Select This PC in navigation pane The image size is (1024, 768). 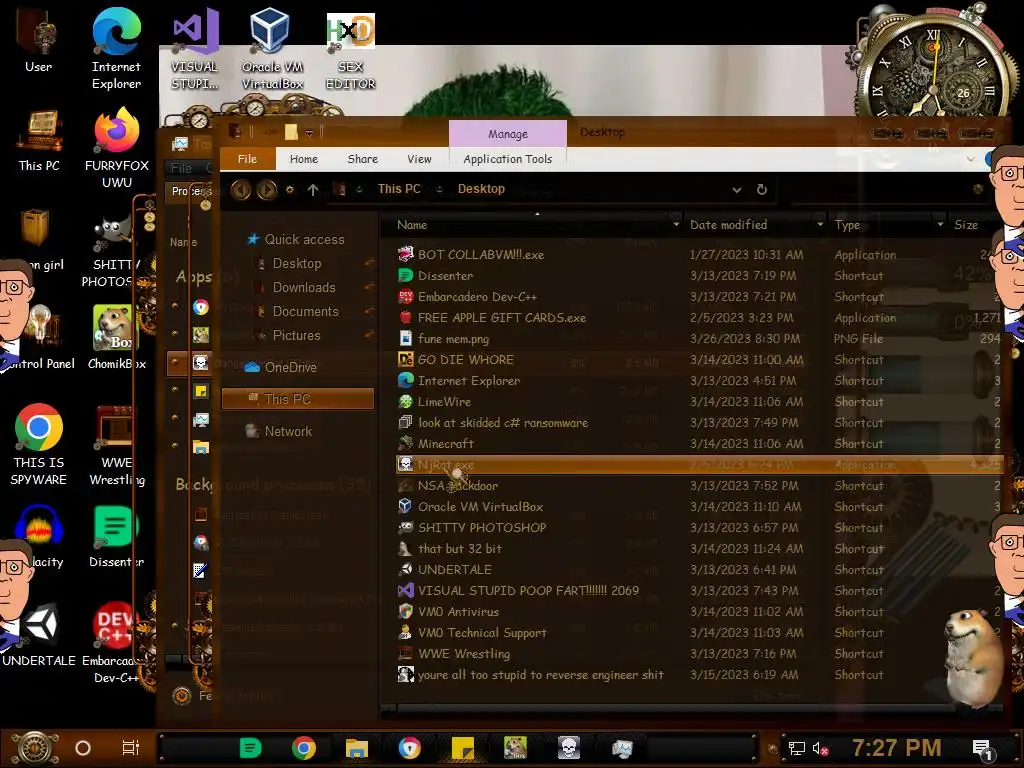[298, 399]
